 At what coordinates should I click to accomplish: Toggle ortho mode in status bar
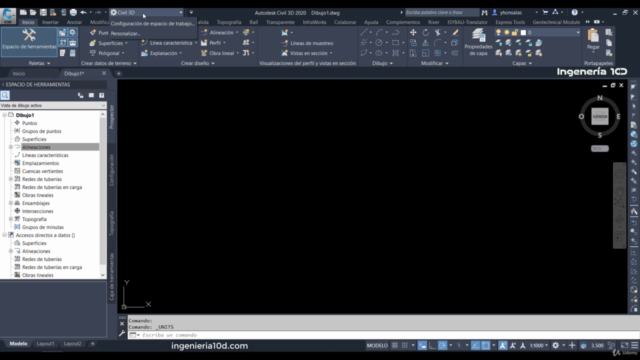(x=432, y=345)
